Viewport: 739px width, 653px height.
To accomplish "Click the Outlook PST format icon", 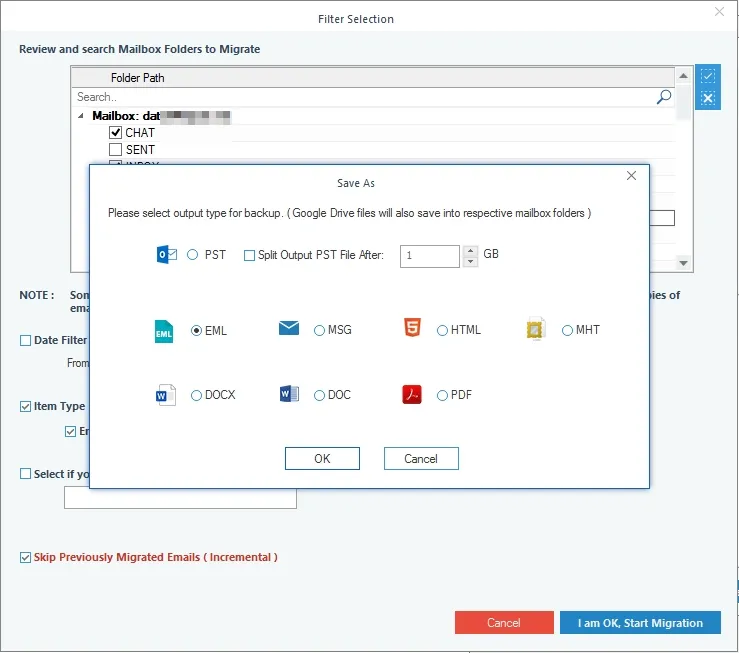I will [x=166, y=254].
